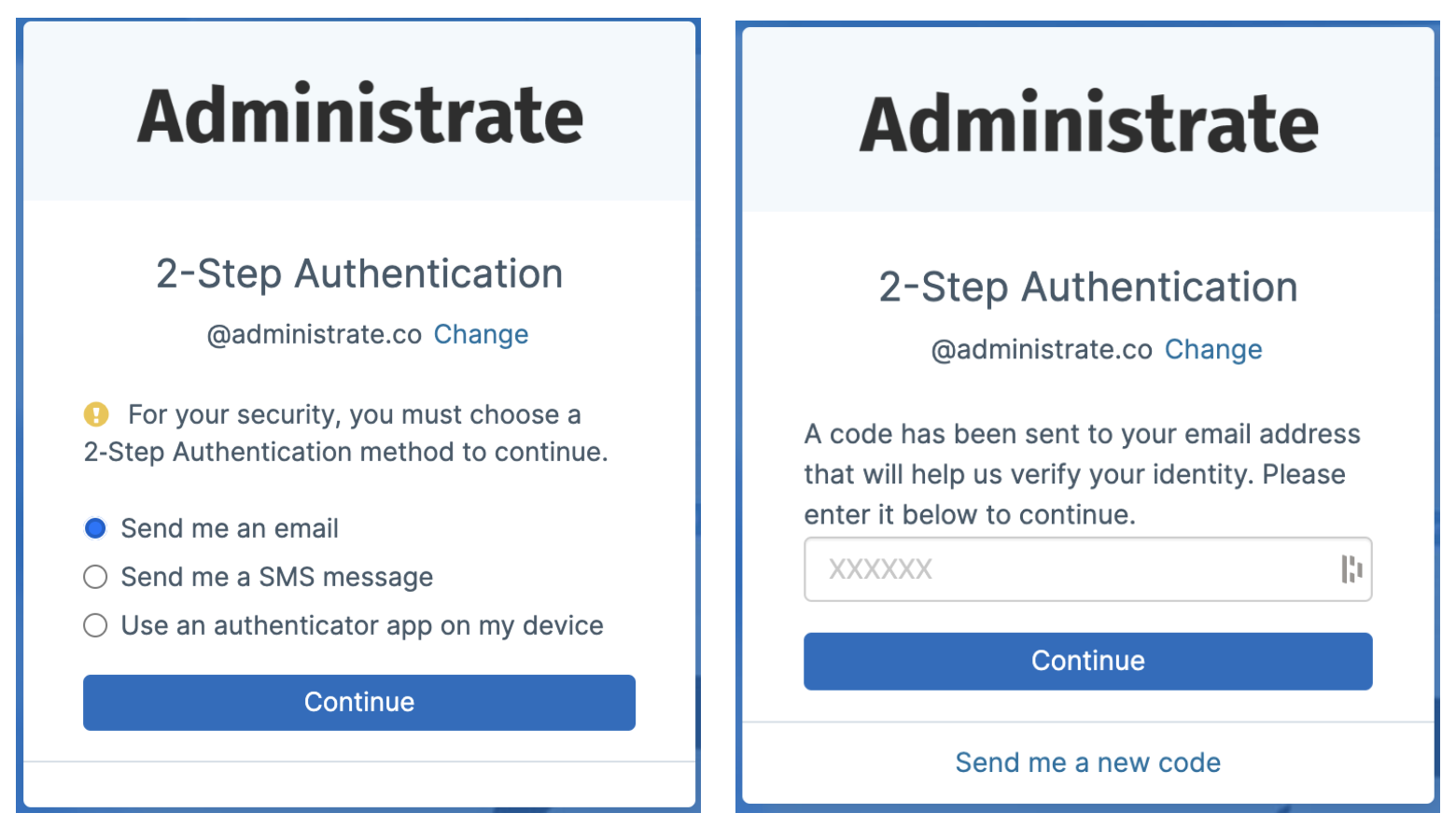
Task: Click the "2-Step Authentication" heading above radio options
Action: pyautogui.click(x=359, y=273)
